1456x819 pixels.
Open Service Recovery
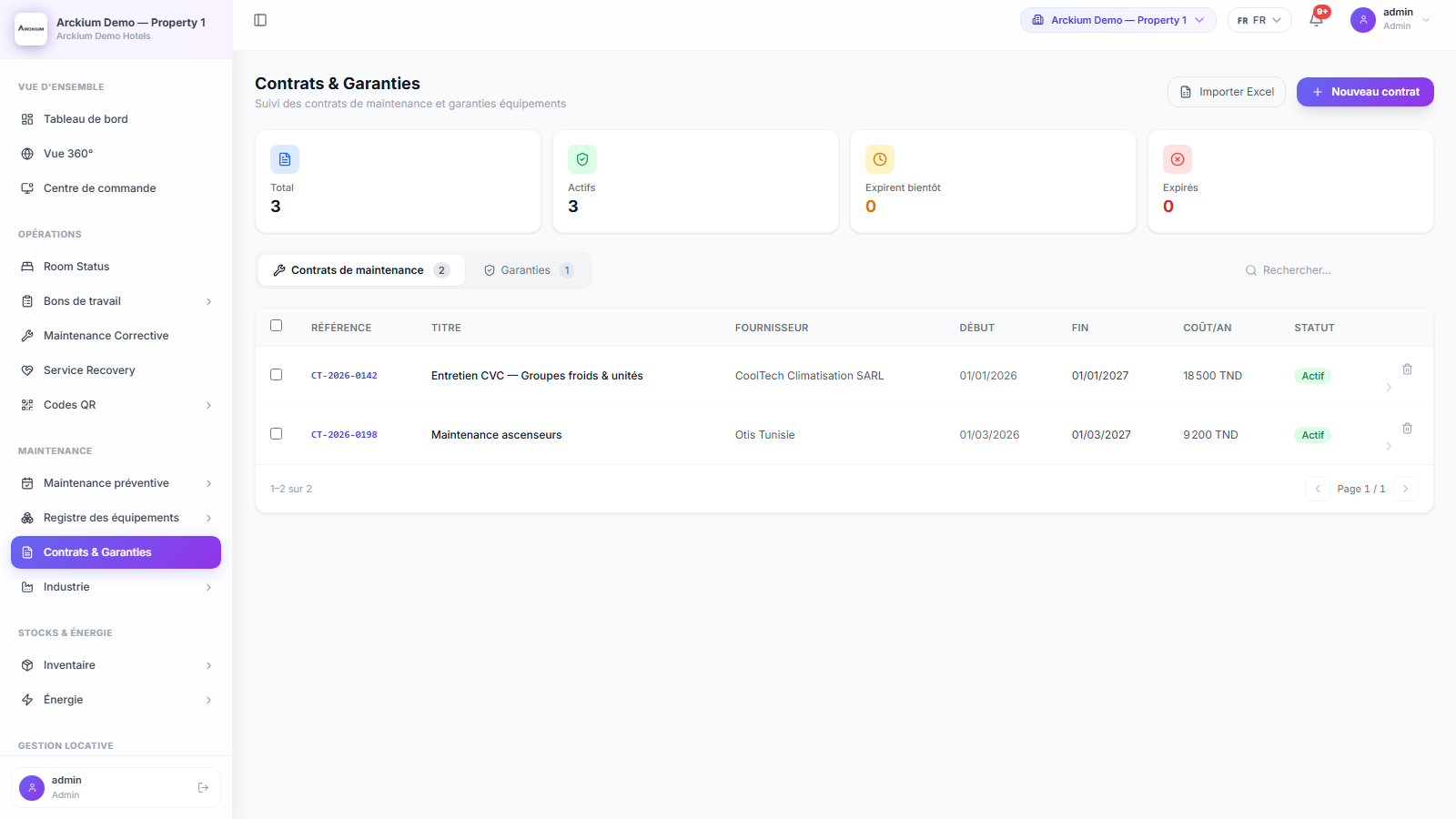point(116,370)
